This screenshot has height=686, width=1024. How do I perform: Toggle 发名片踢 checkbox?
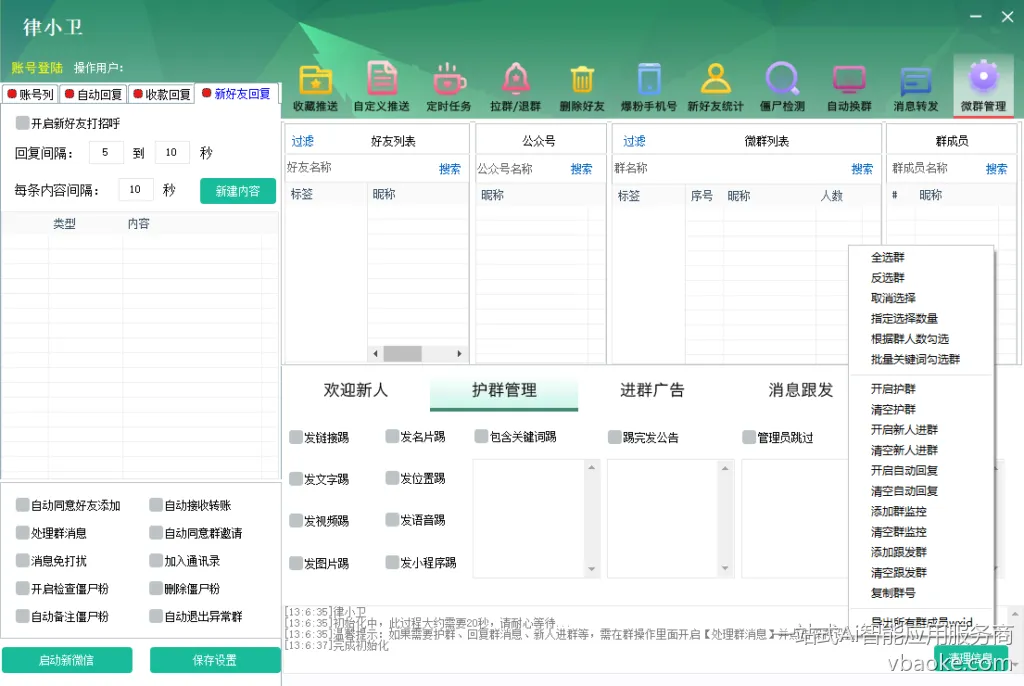click(392, 436)
